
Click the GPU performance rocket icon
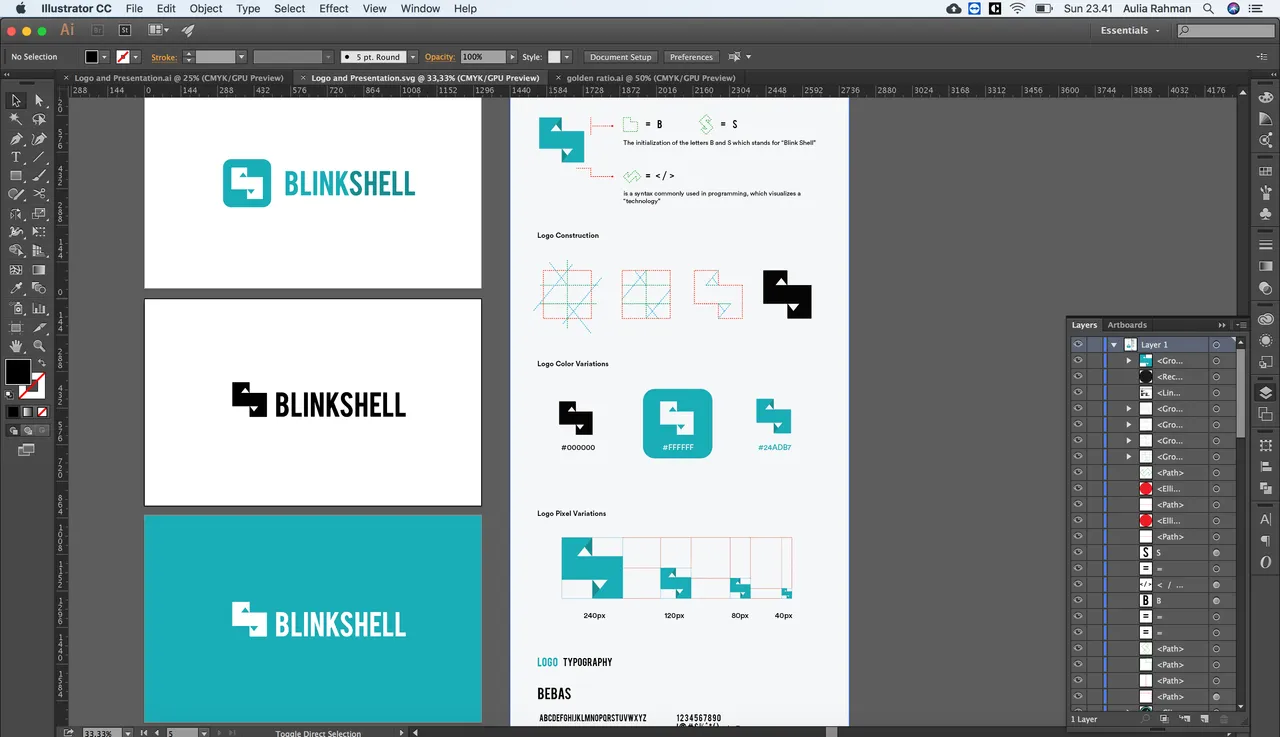[x=188, y=30]
